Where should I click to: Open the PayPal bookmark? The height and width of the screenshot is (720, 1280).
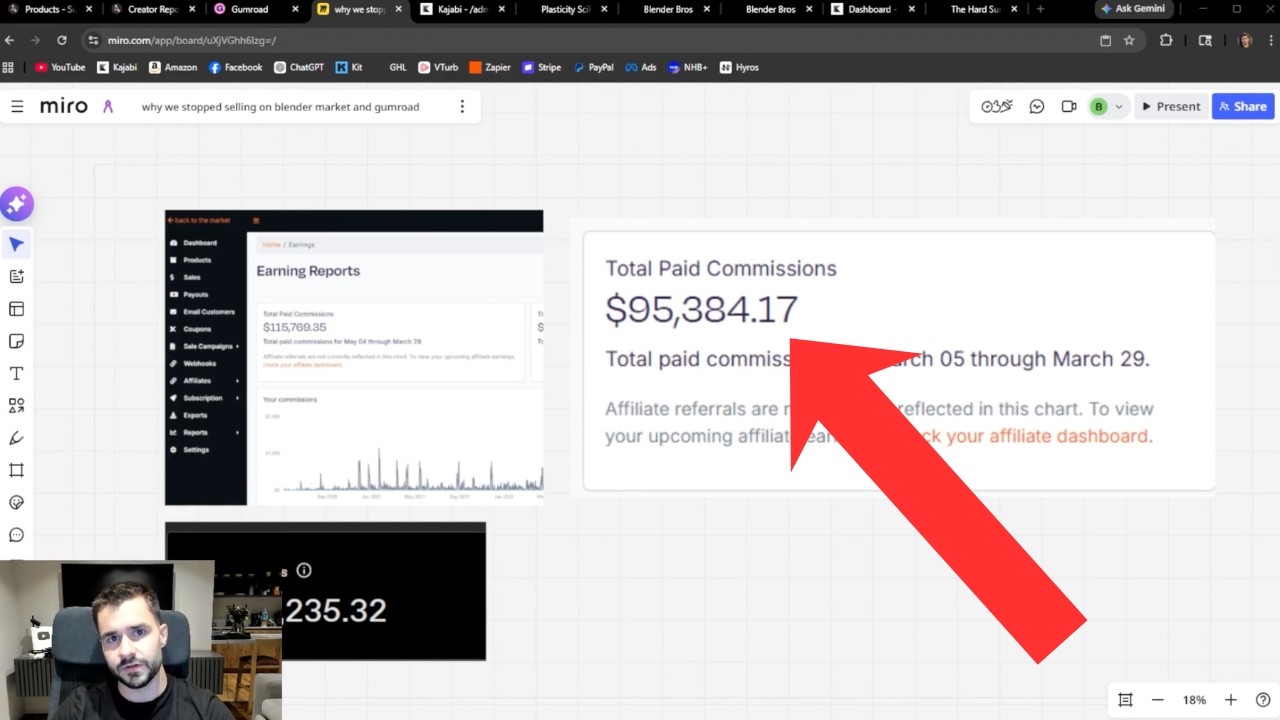(x=594, y=68)
